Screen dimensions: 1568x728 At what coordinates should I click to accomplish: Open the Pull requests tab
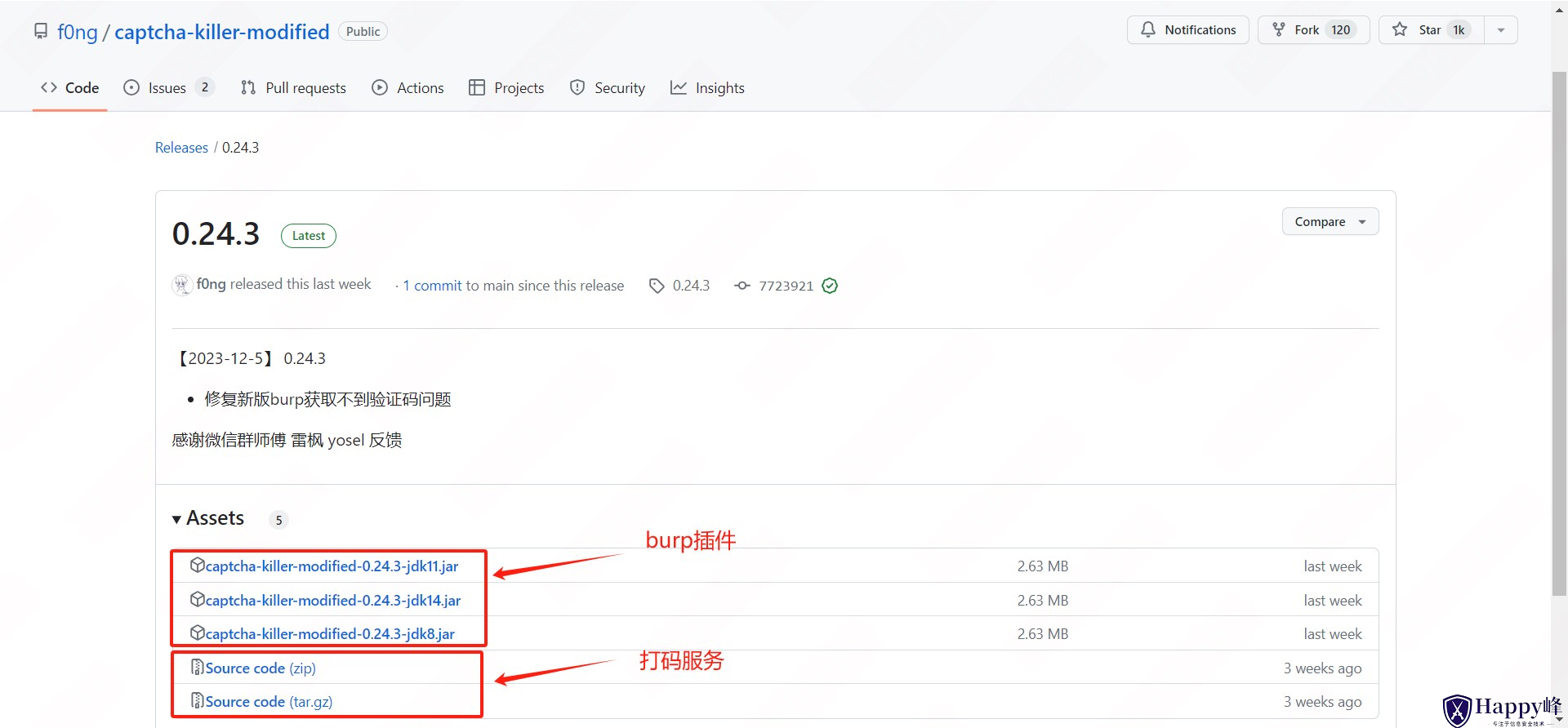[x=294, y=87]
